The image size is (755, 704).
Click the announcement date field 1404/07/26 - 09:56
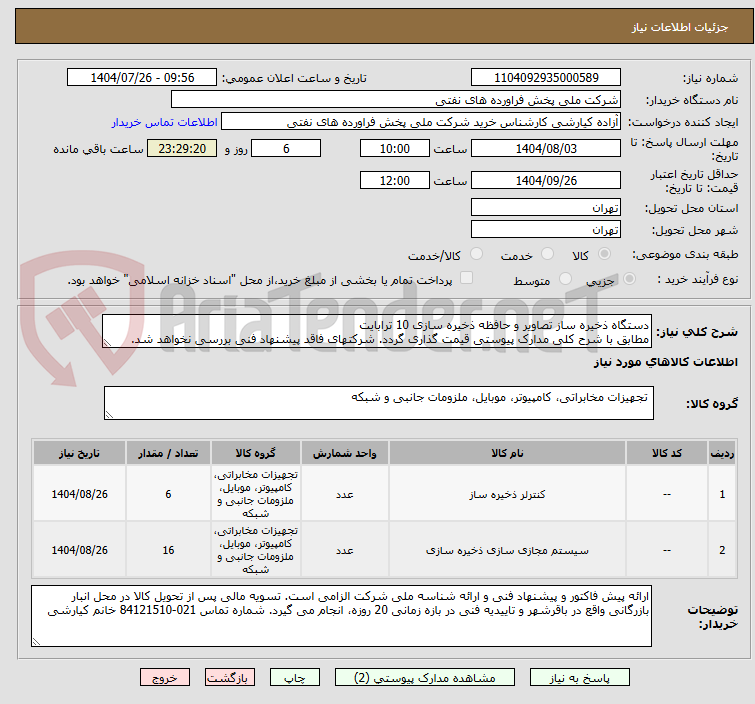pos(142,78)
